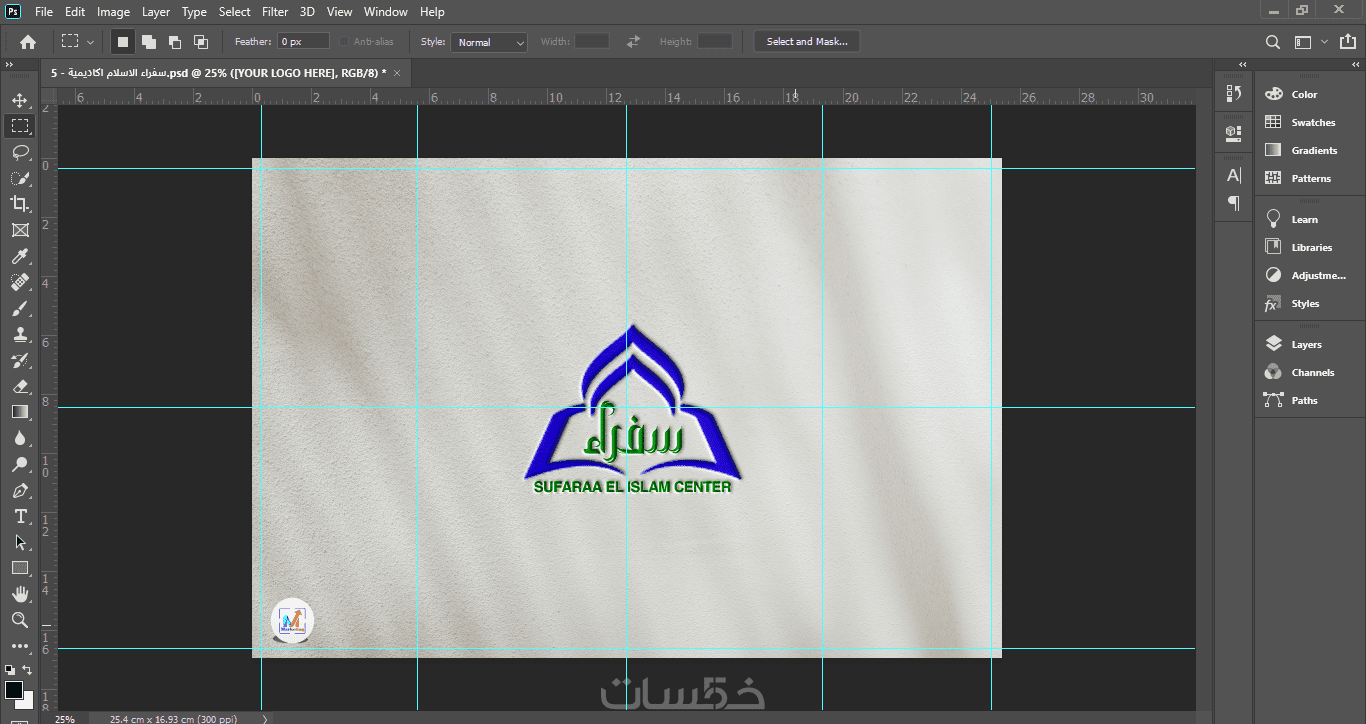
Task: Select the Horizontal Type tool
Action: coord(20,516)
